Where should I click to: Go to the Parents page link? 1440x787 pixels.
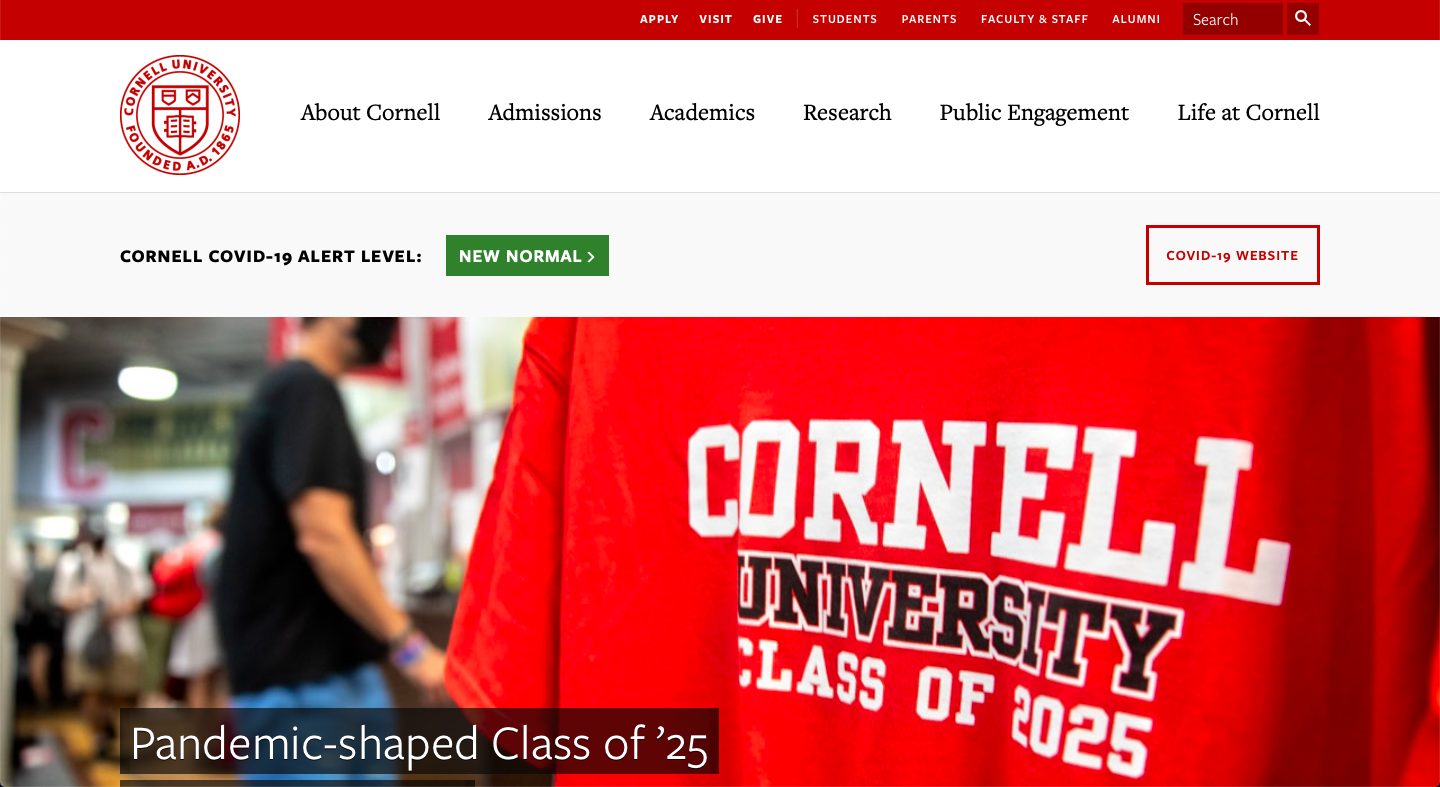click(929, 19)
